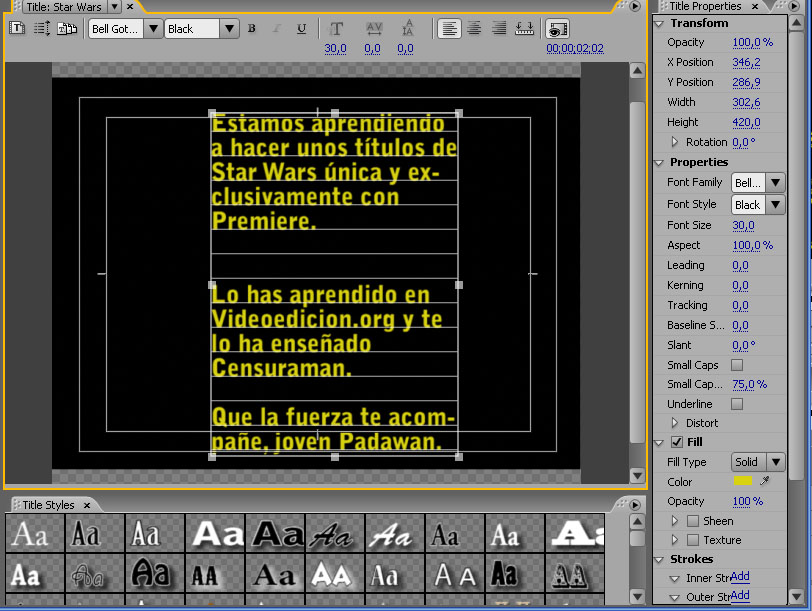Open the Roll/Crawl Options icon

tap(41, 29)
